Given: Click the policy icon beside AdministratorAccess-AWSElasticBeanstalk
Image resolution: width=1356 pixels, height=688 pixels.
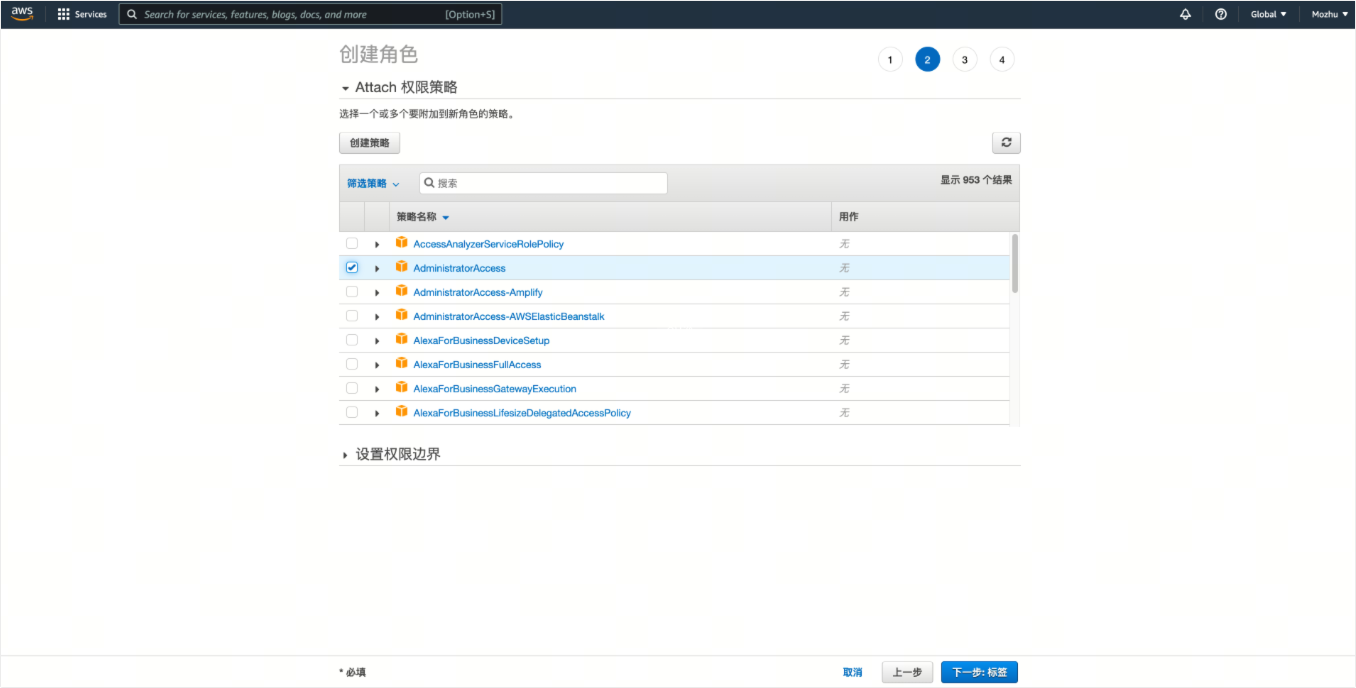Looking at the screenshot, I should [402, 315].
